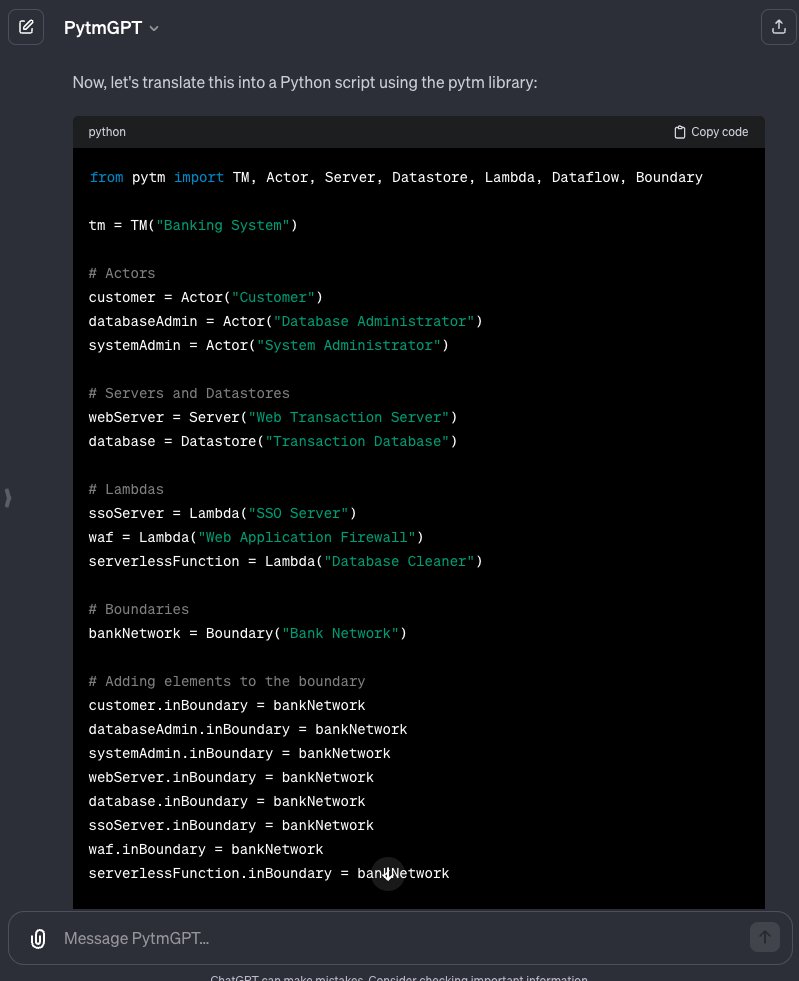Select the "Transaction Database" datastore line

[273, 442]
